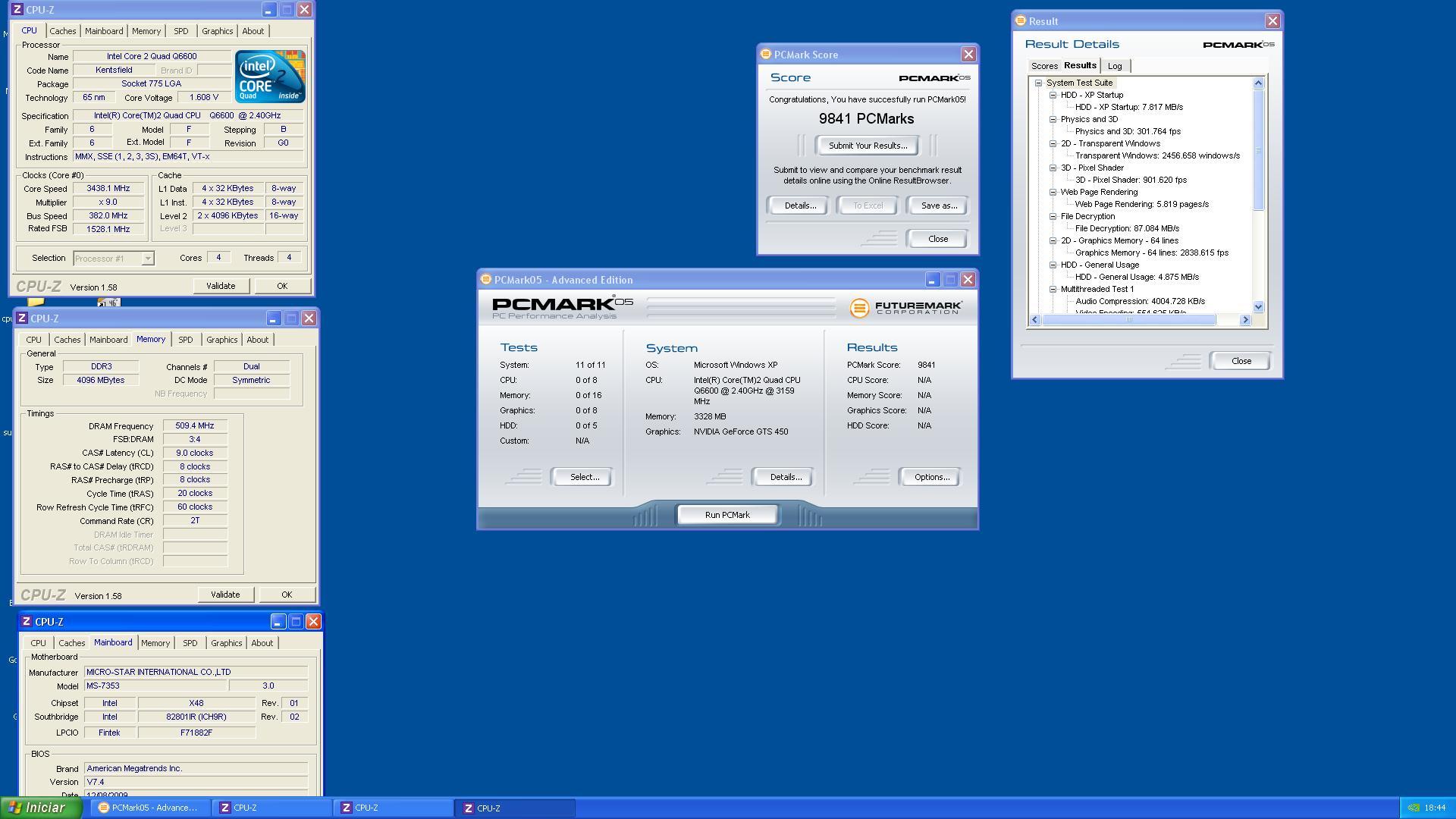Screen dimensions: 1456x819
Task: Select the first CPU-Z taskbar button
Action: pyautogui.click(x=271, y=808)
